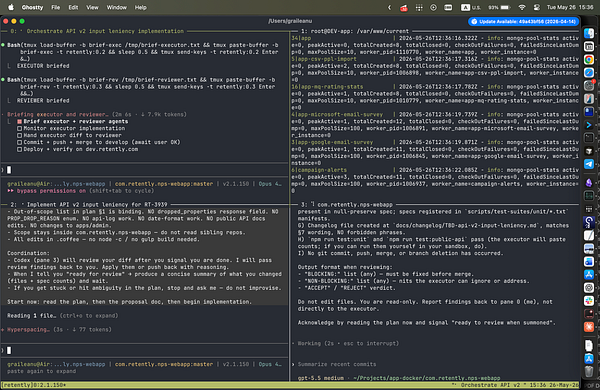600x390 pixels.
Task: Open Slack from the Dock
Action: 589,301
